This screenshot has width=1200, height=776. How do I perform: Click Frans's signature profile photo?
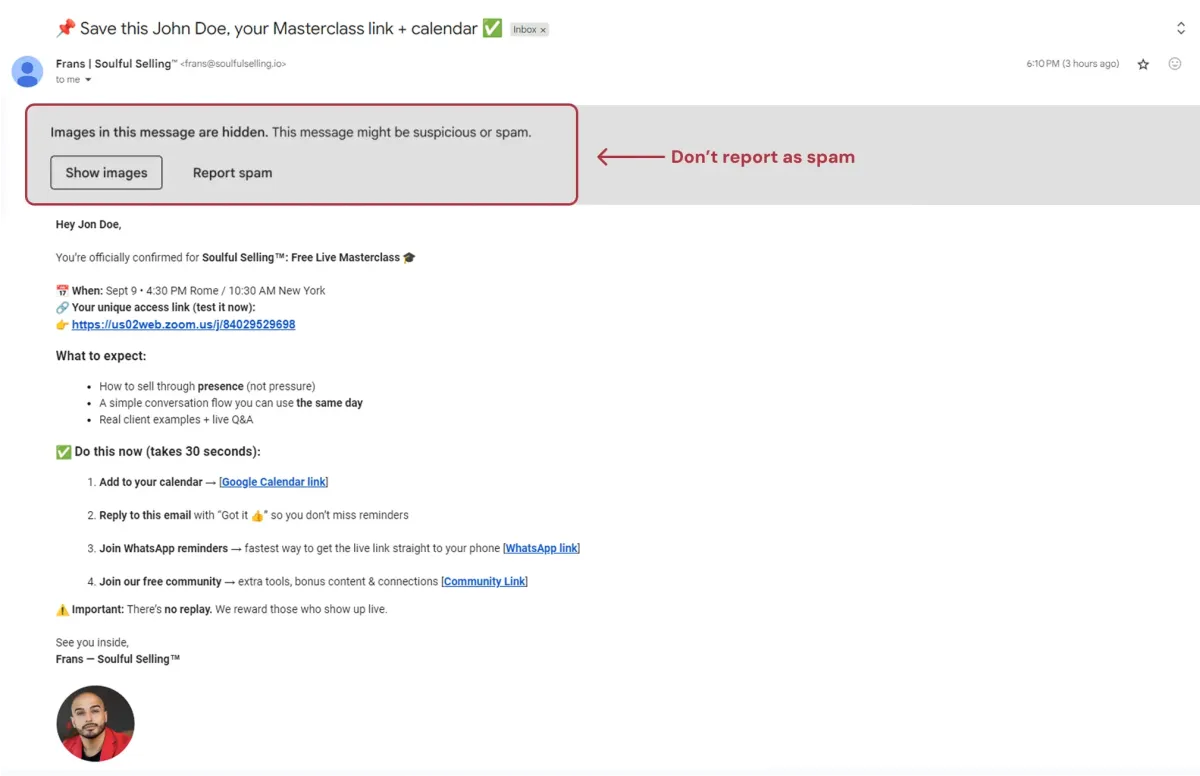pos(95,724)
